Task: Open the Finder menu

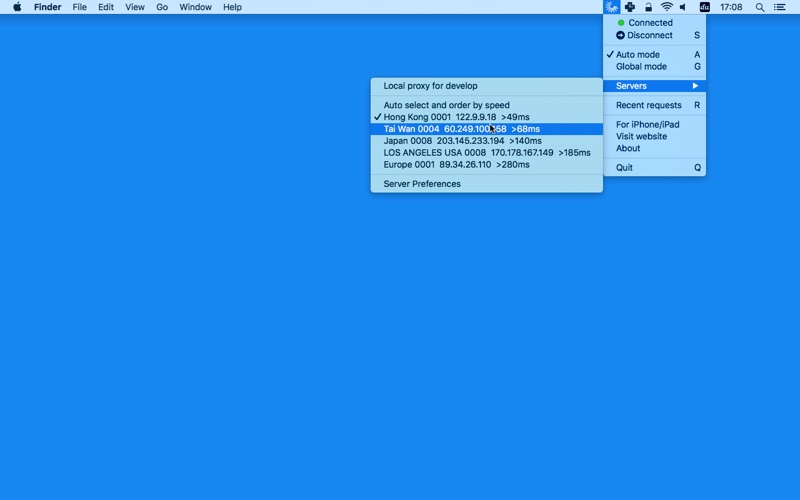Action: pos(47,7)
